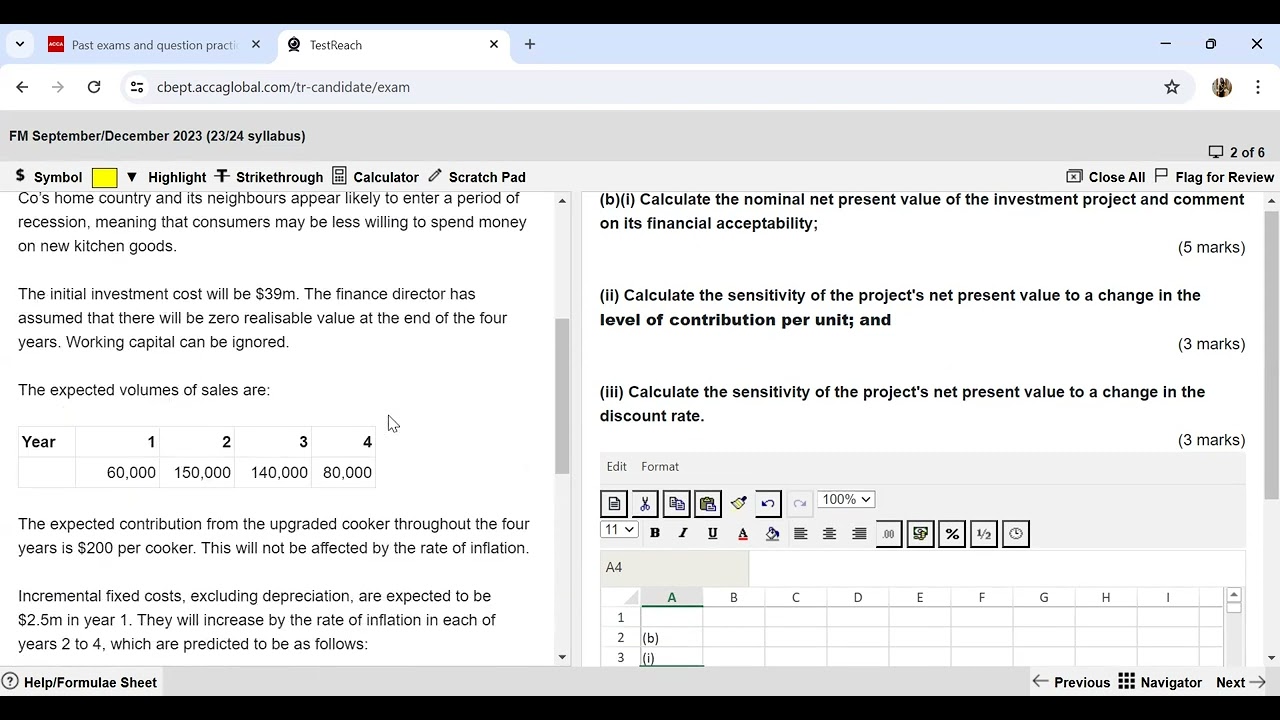The width and height of the screenshot is (1280, 720).
Task: Click the yellow highlight color swatch
Action: (104, 178)
